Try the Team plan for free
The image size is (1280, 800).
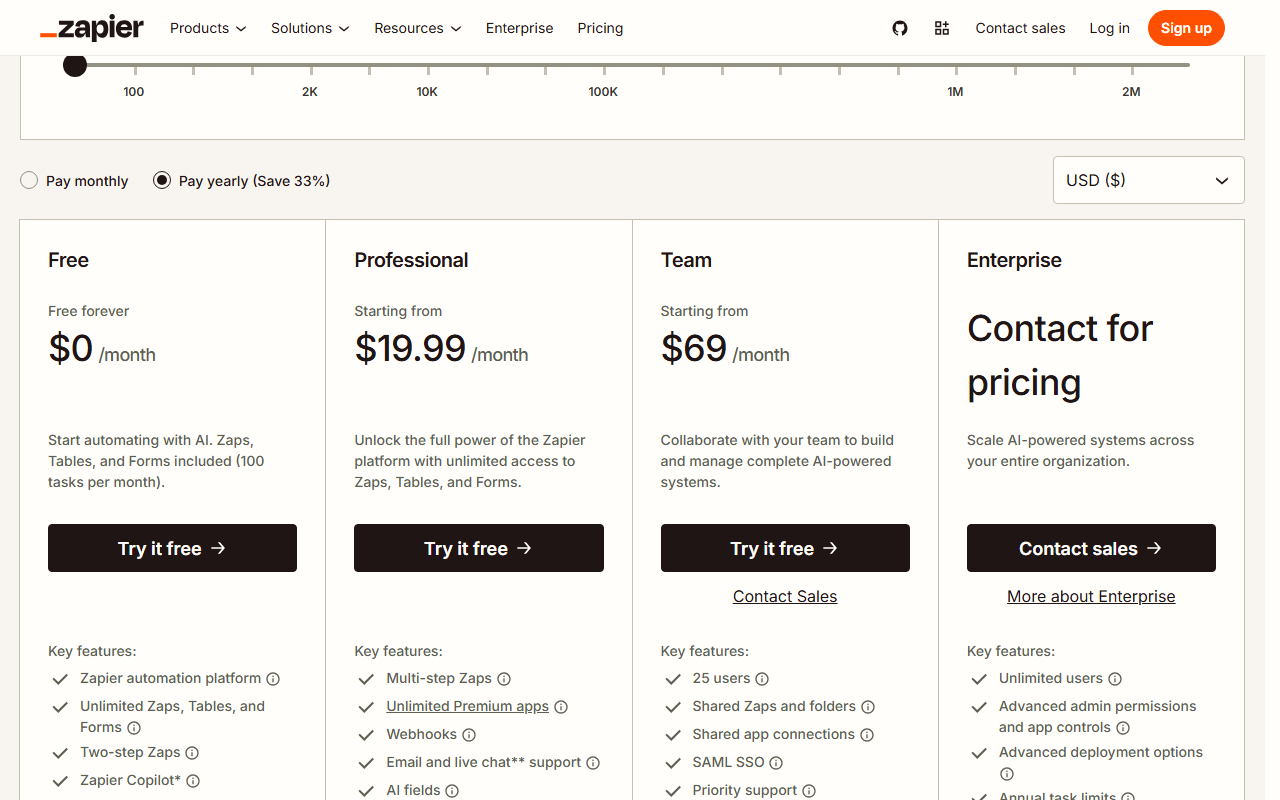pos(785,548)
